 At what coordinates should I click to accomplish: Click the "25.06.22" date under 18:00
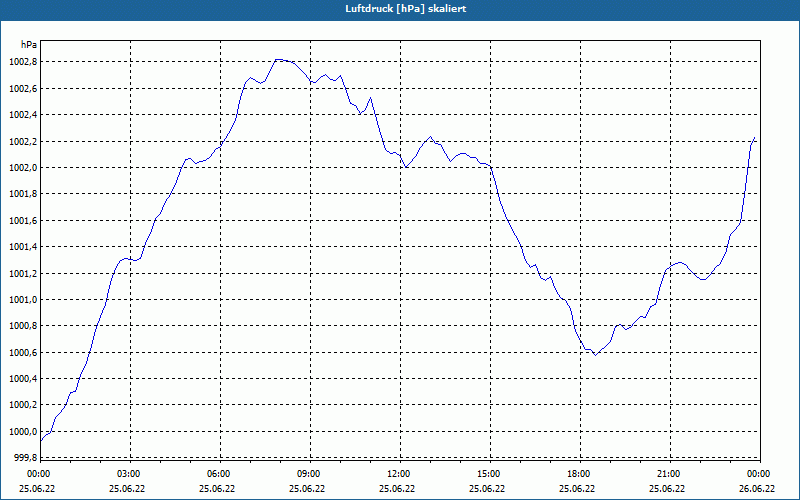[x=577, y=489]
